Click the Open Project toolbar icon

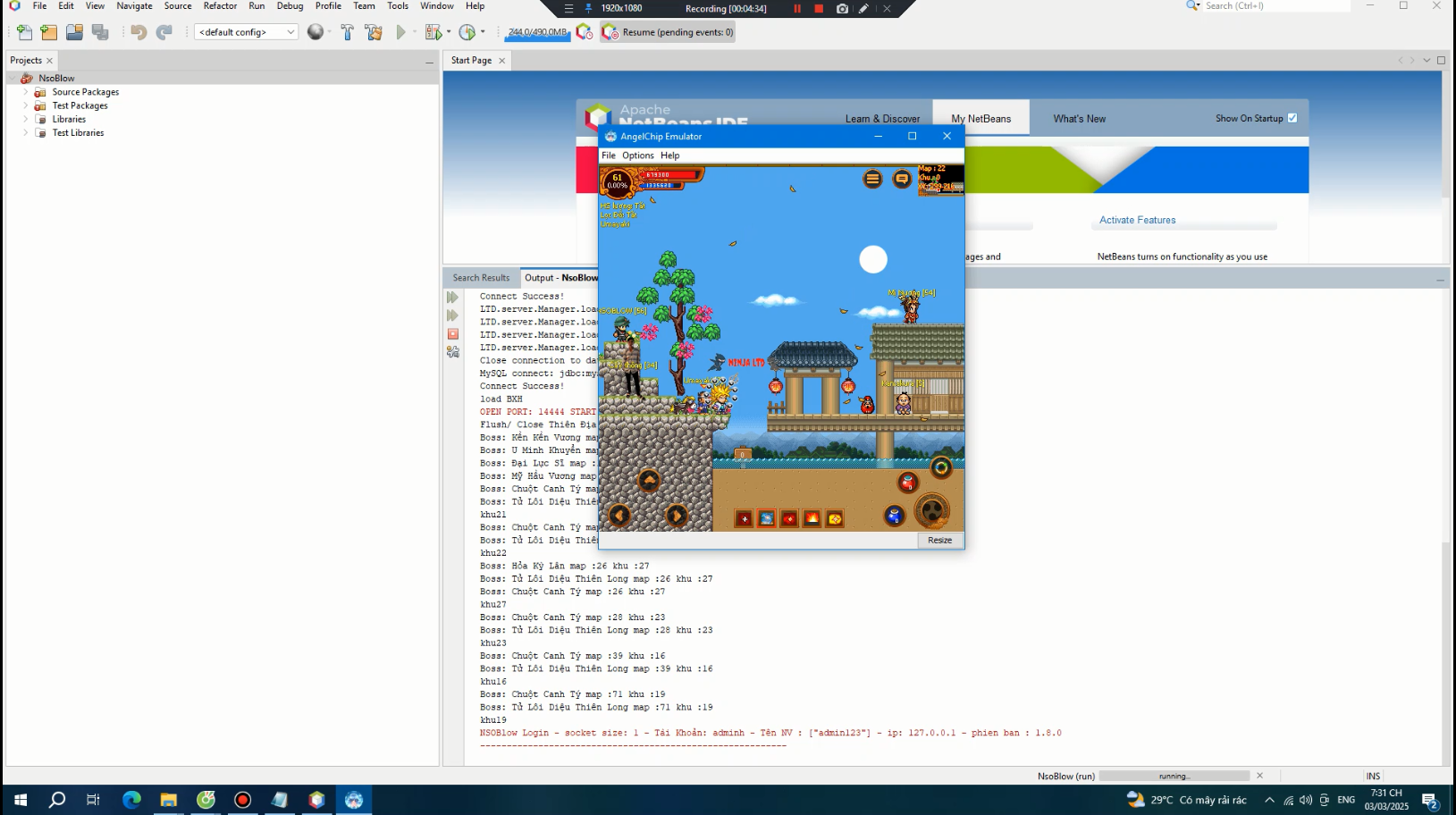click(x=74, y=32)
